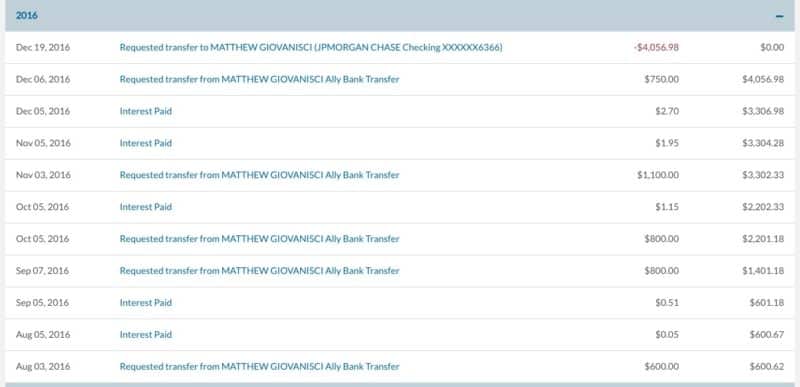
Task: Click the $601.18 balance value
Action: [x=767, y=303]
